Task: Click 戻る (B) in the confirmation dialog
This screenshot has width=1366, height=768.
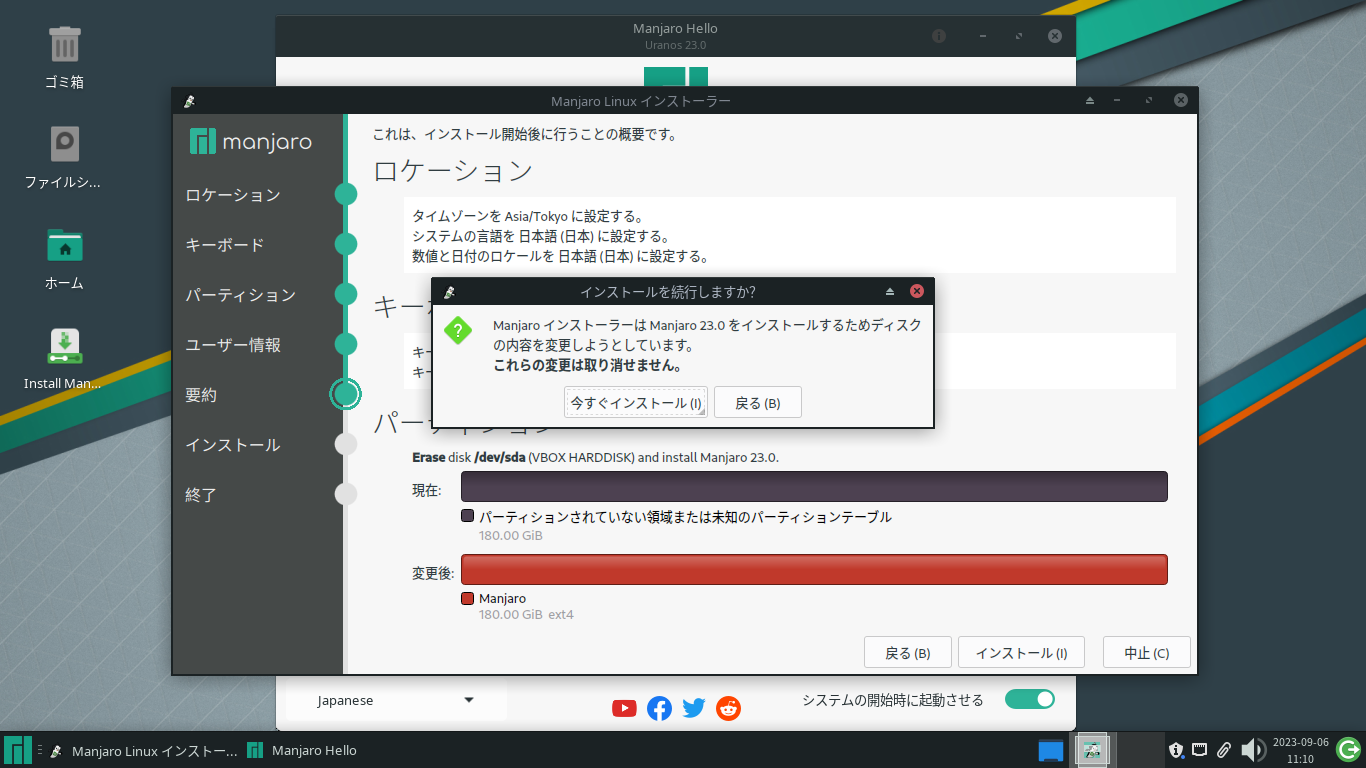Action: [758, 403]
